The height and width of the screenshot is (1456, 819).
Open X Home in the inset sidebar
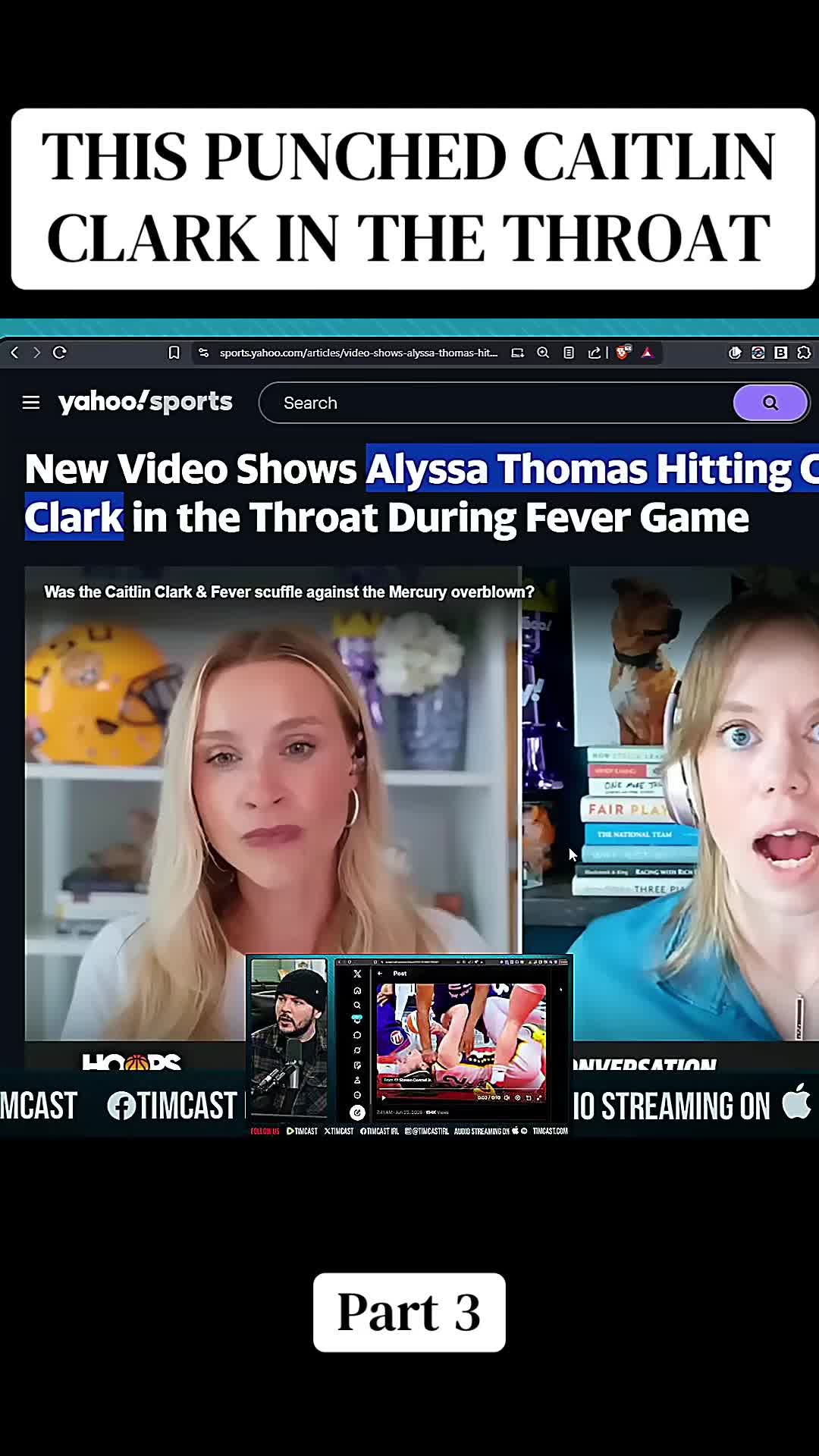click(357, 990)
